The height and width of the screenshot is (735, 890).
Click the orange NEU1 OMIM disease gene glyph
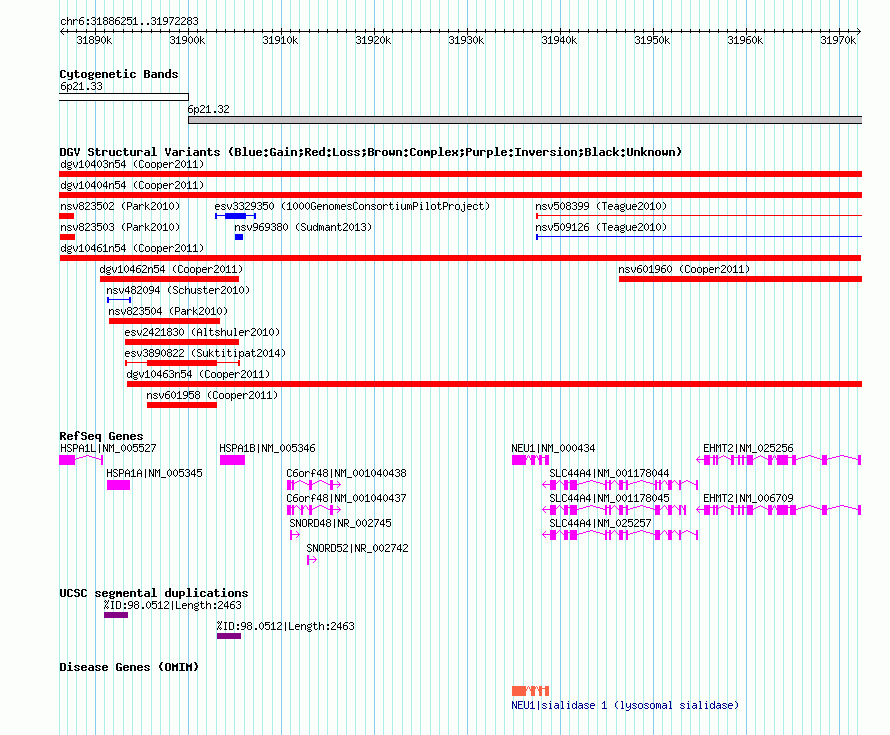tap(531, 691)
